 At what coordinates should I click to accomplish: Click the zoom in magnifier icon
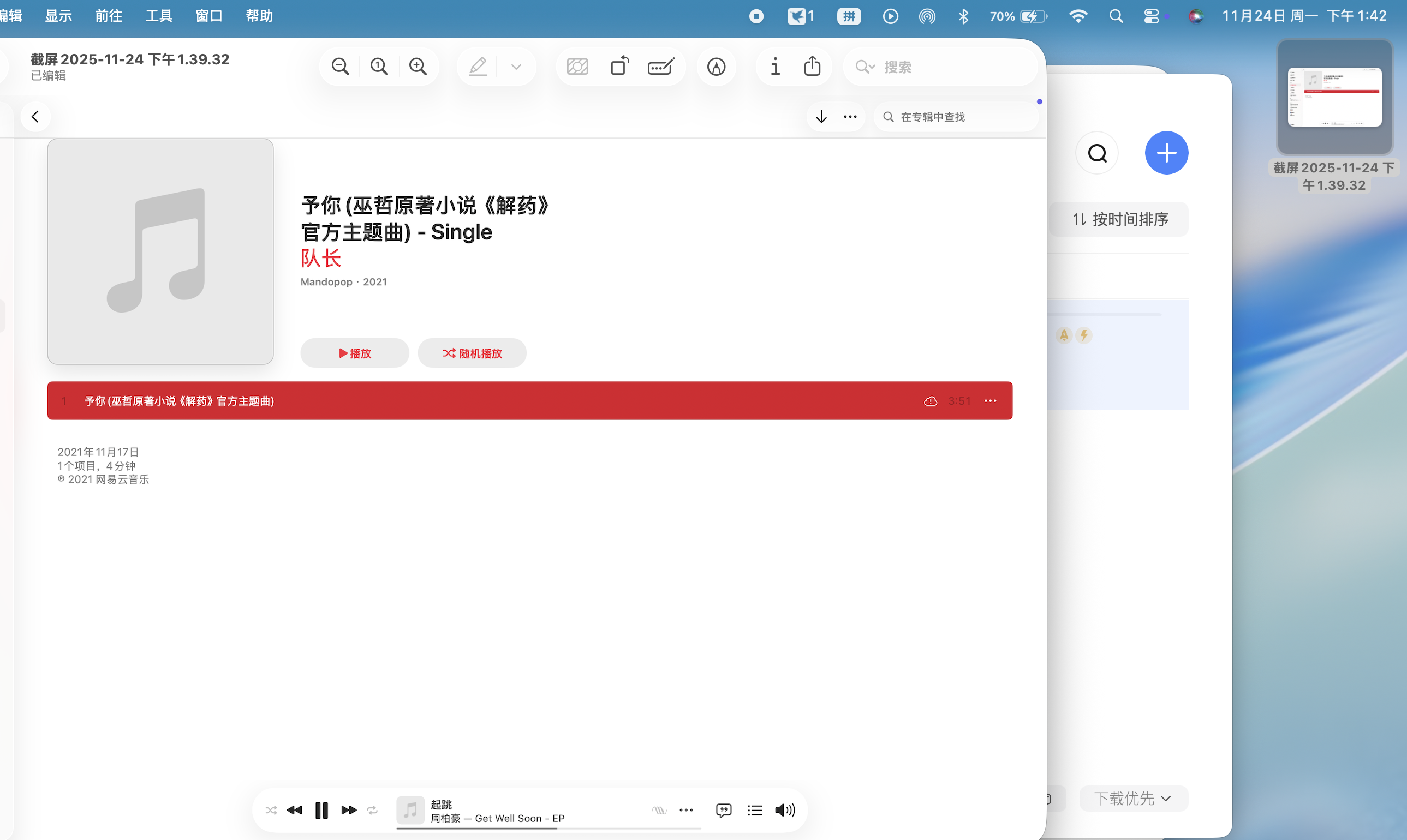point(418,67)
